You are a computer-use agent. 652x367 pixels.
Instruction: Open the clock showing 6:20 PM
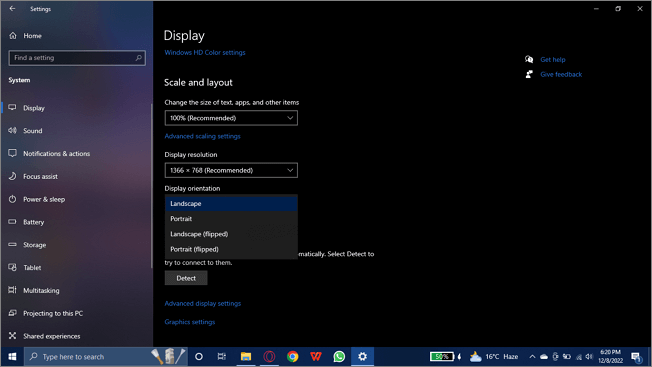[610, 357]
